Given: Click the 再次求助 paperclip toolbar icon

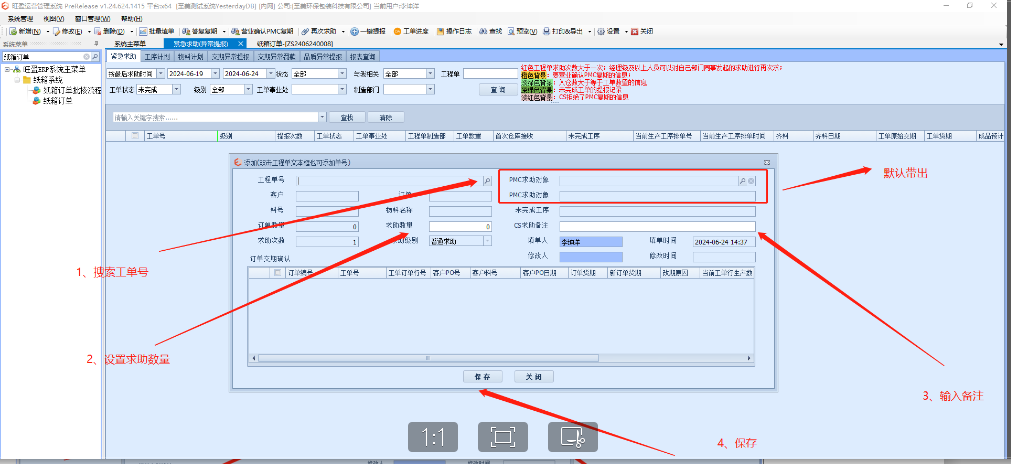Looking at the screenshot, I should pos(305,31).
